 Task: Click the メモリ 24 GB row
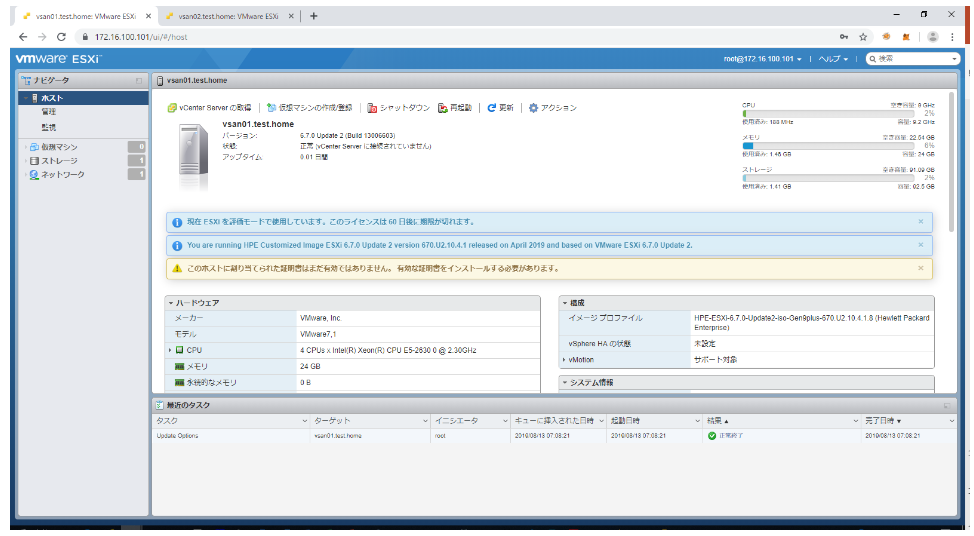352,366
